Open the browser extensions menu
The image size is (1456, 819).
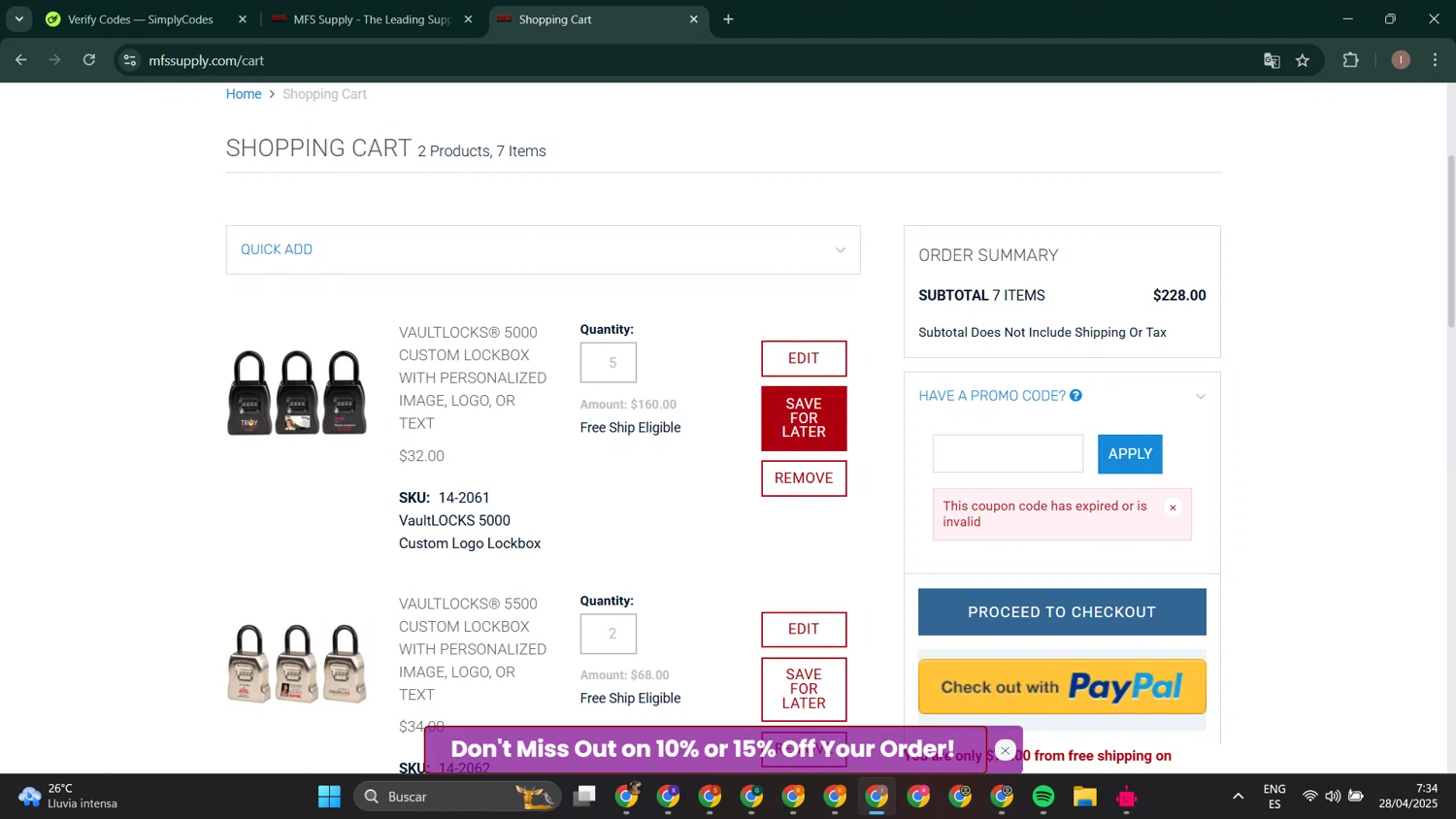(x=1351, y=60)
